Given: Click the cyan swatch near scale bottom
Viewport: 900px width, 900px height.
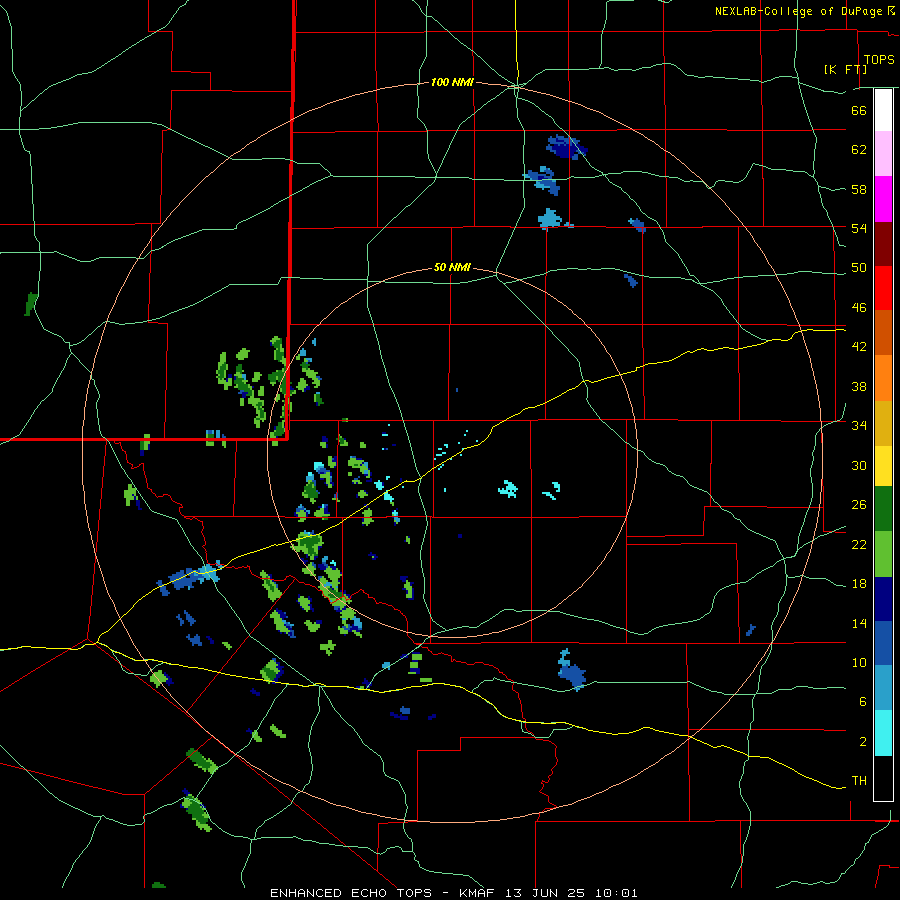Looking at the screenshot, I should click(883, 733).
